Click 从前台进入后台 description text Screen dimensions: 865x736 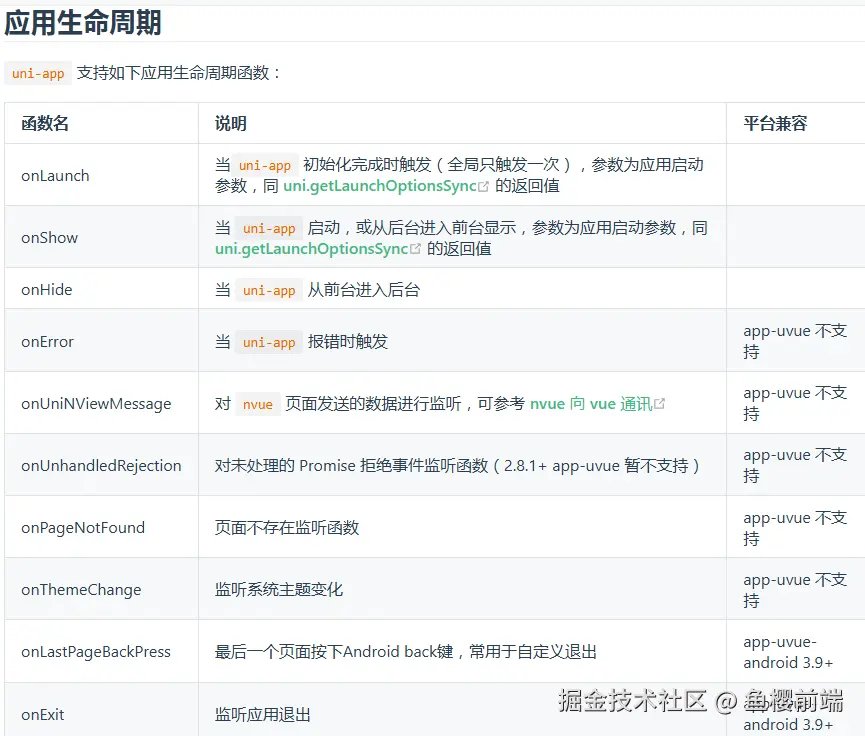coord(364,290)
